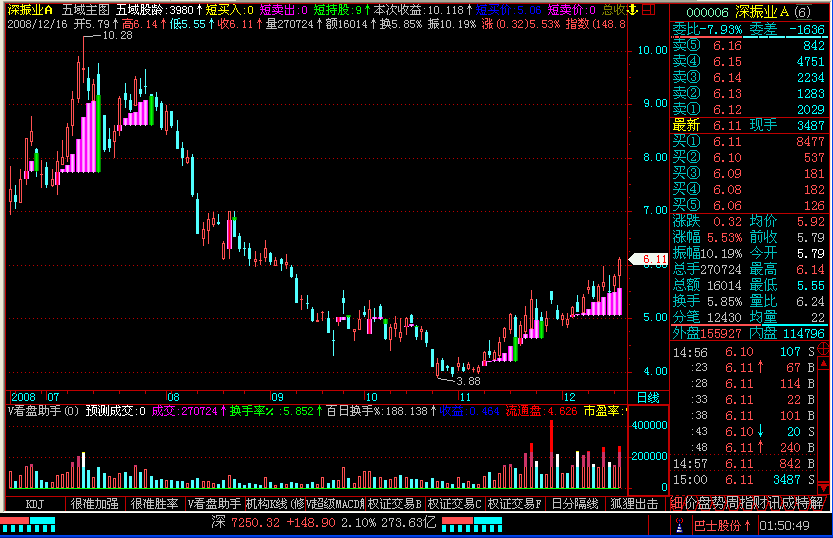Click the 10.28 high price annotation
Screen dimensions: 833x538
[x=117, y=35]
